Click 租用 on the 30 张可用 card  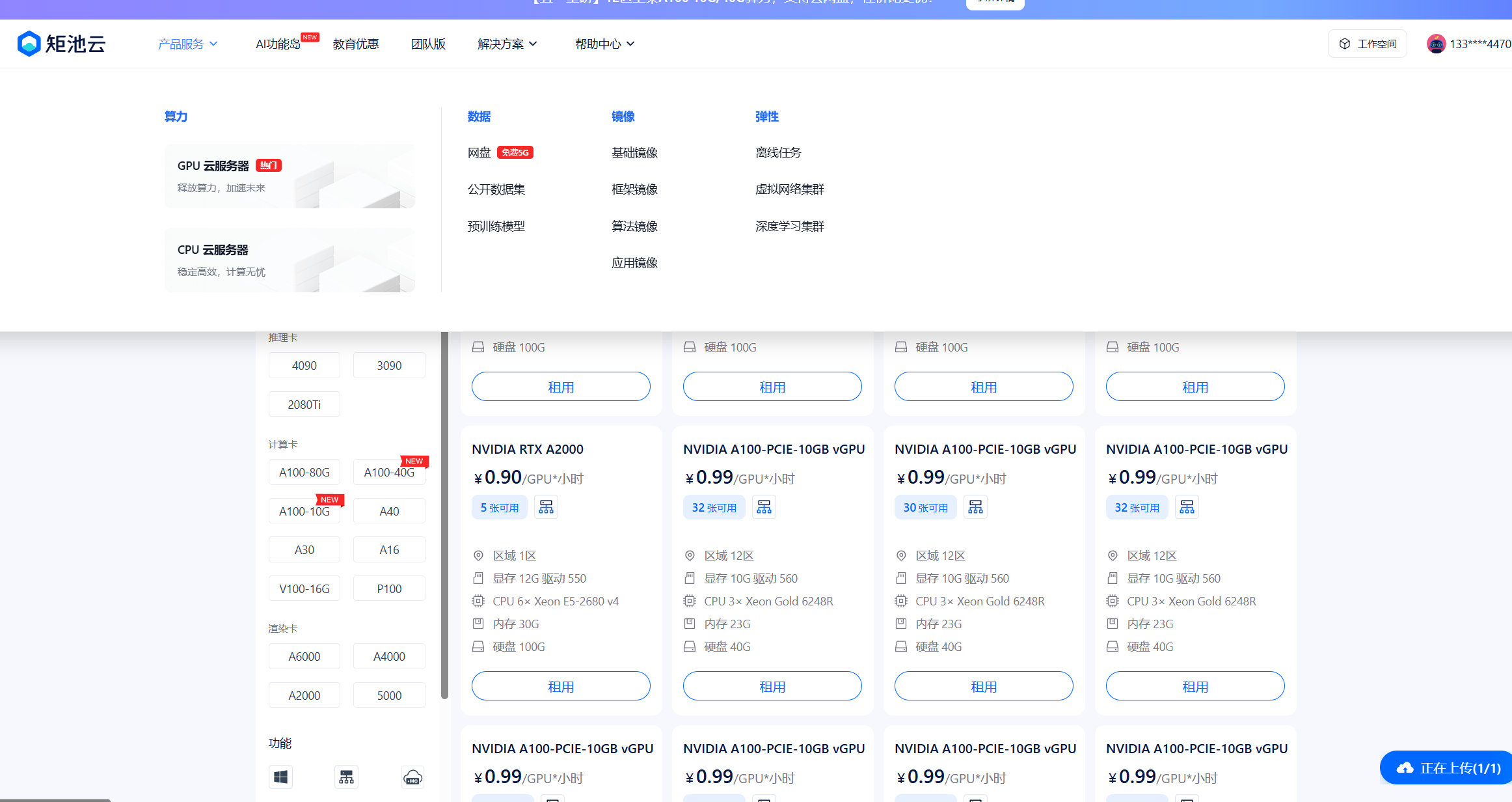pos(984,686)
